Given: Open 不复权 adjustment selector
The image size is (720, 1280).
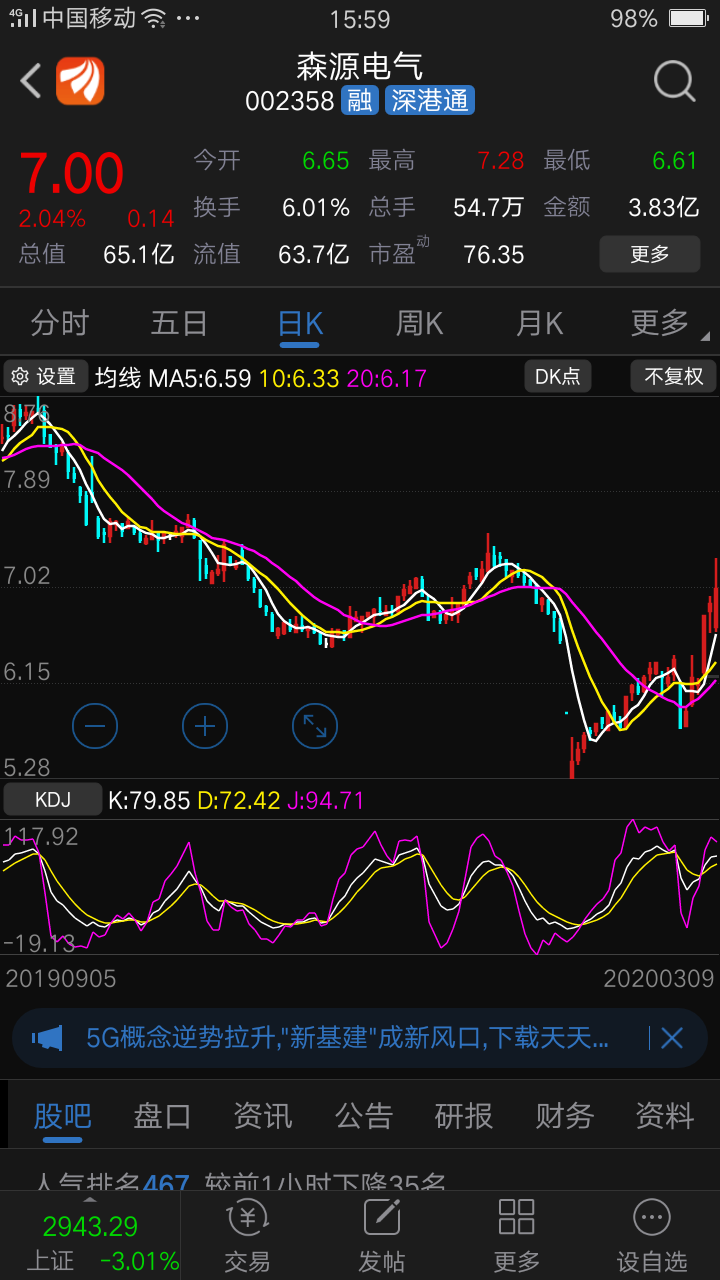Looking at the screenshot, I should tap(674, 376).
